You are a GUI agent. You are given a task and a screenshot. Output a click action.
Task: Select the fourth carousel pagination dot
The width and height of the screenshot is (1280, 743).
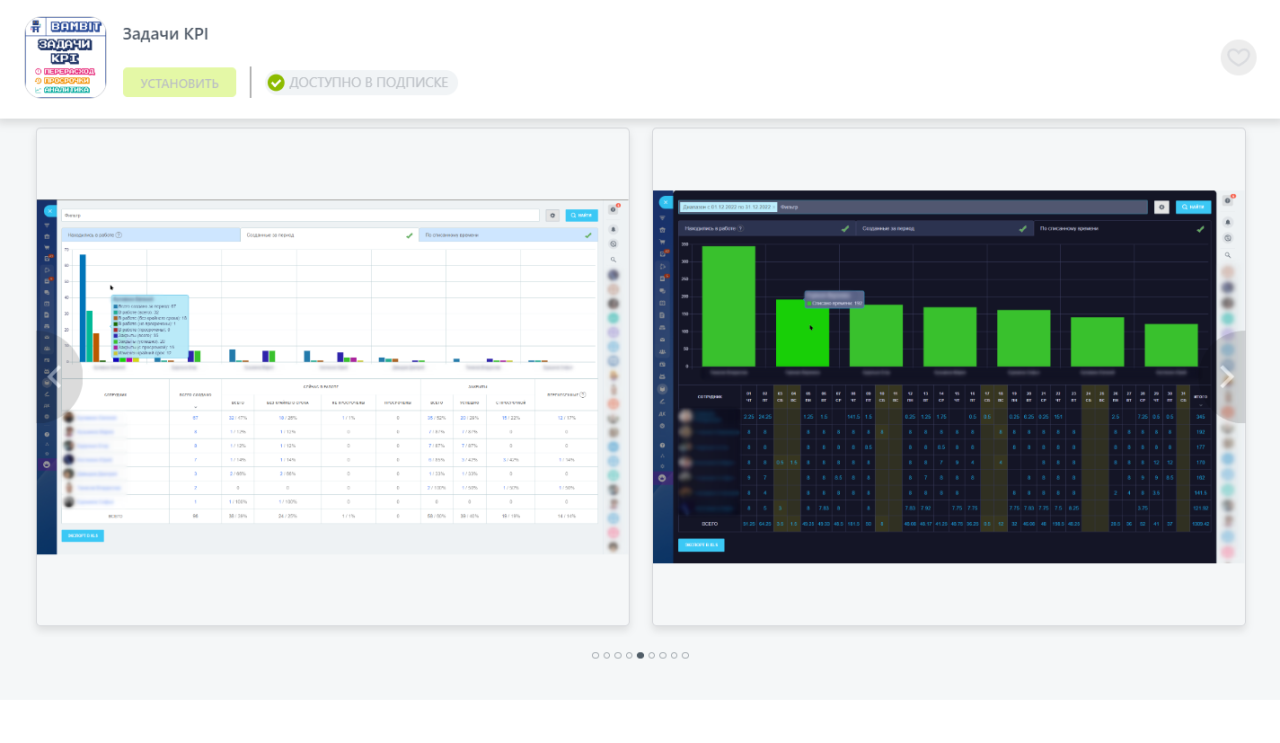(x=629, y=656)
